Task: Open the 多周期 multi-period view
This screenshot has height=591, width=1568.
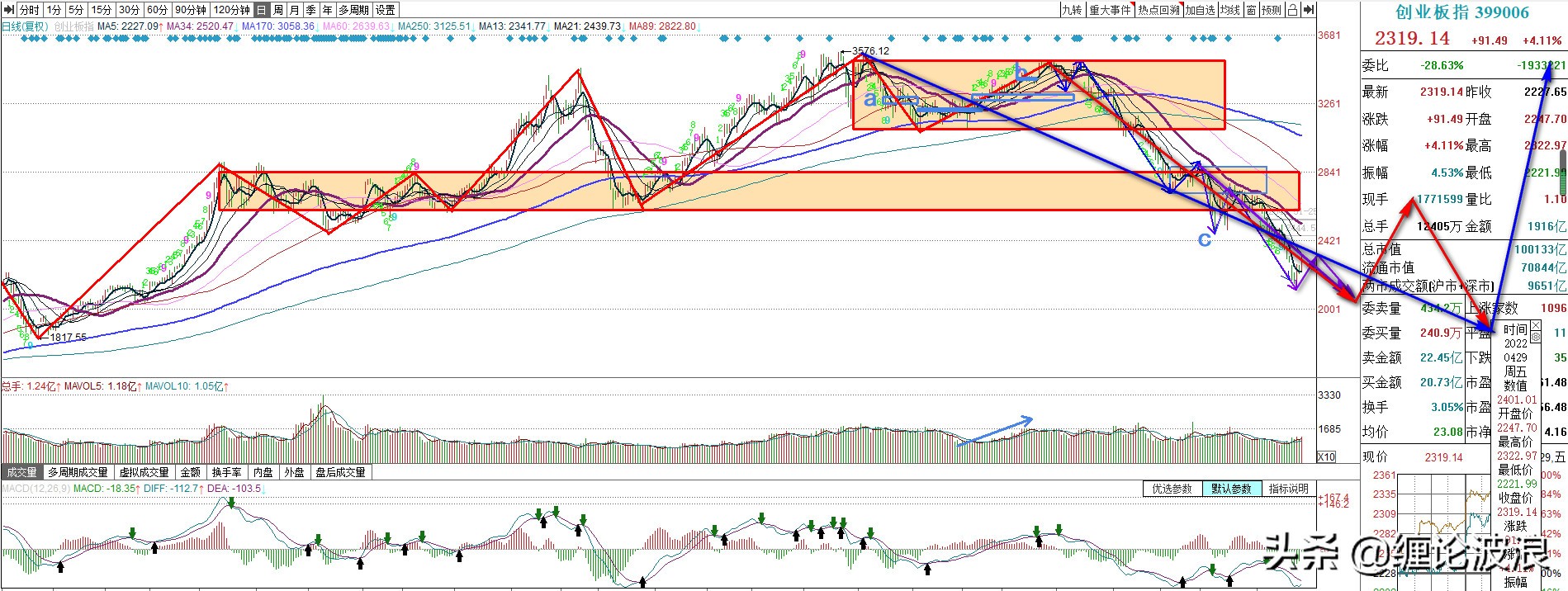Action: click(x=353, y=10)
